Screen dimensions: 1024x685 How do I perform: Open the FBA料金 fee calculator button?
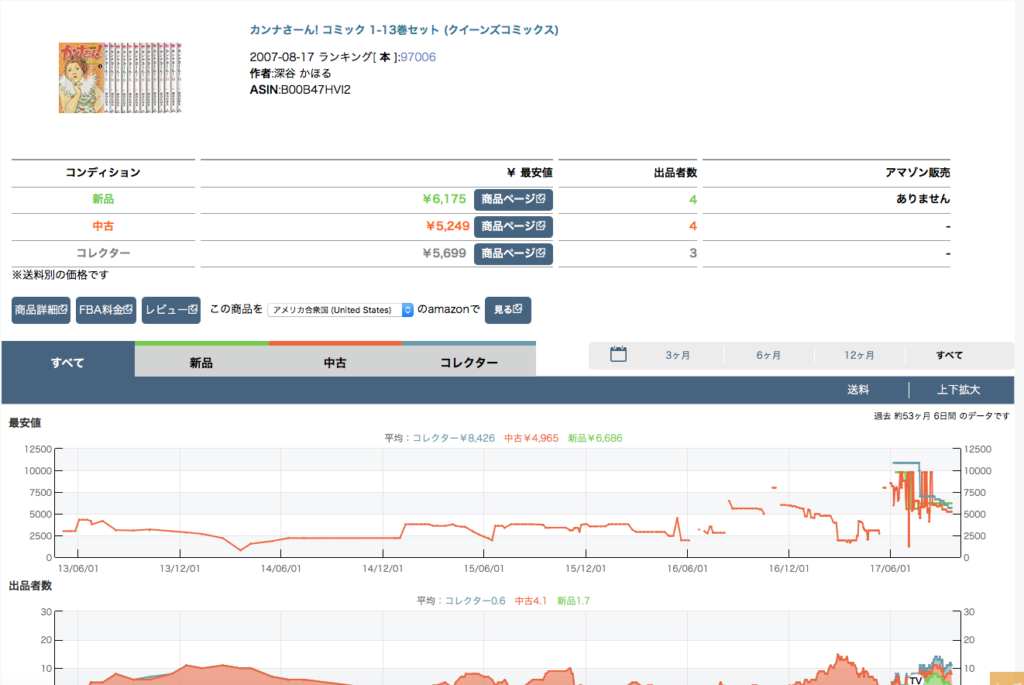(x=106, y=310)
